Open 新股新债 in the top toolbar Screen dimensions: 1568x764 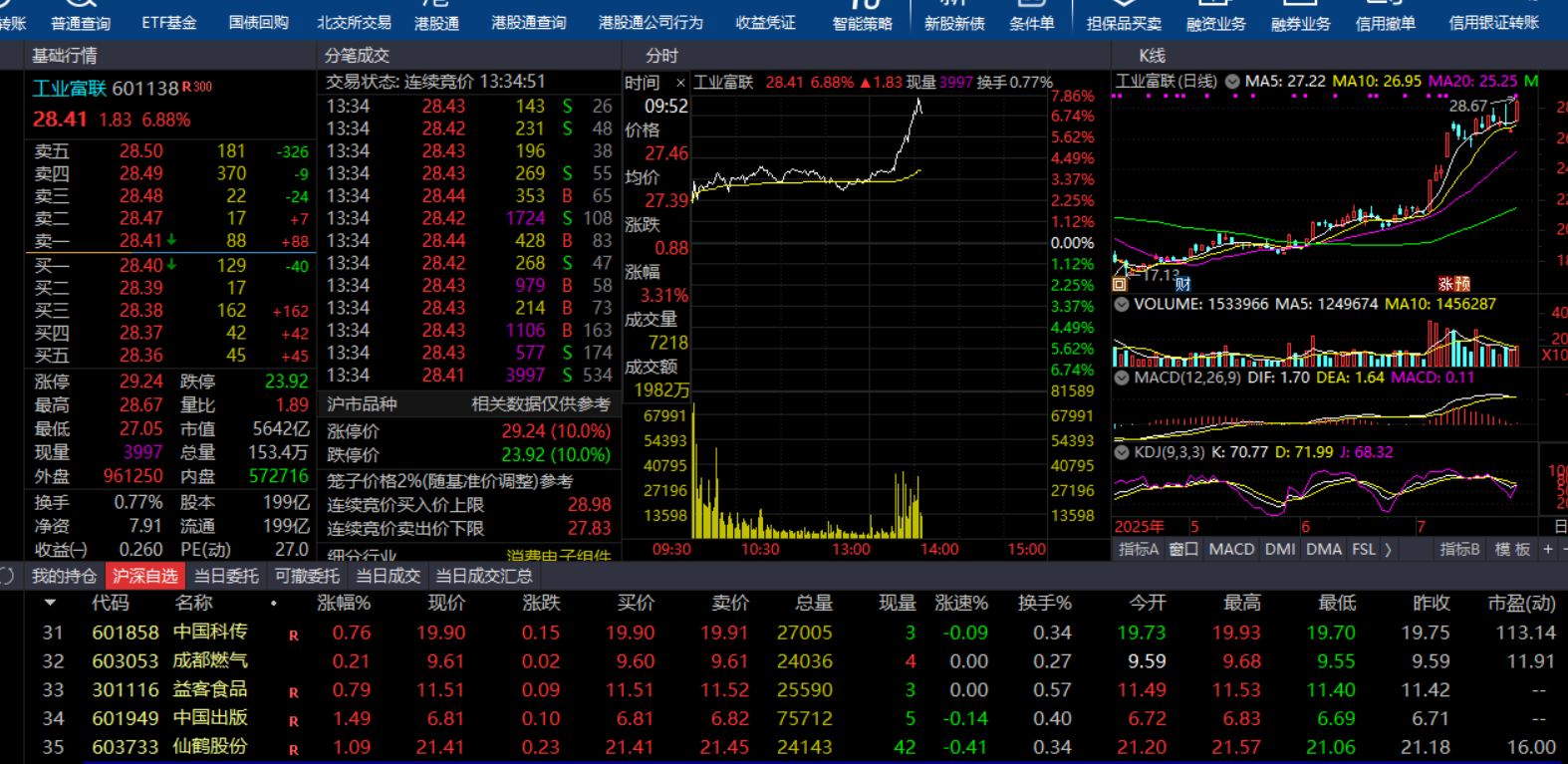coord(954,22)
